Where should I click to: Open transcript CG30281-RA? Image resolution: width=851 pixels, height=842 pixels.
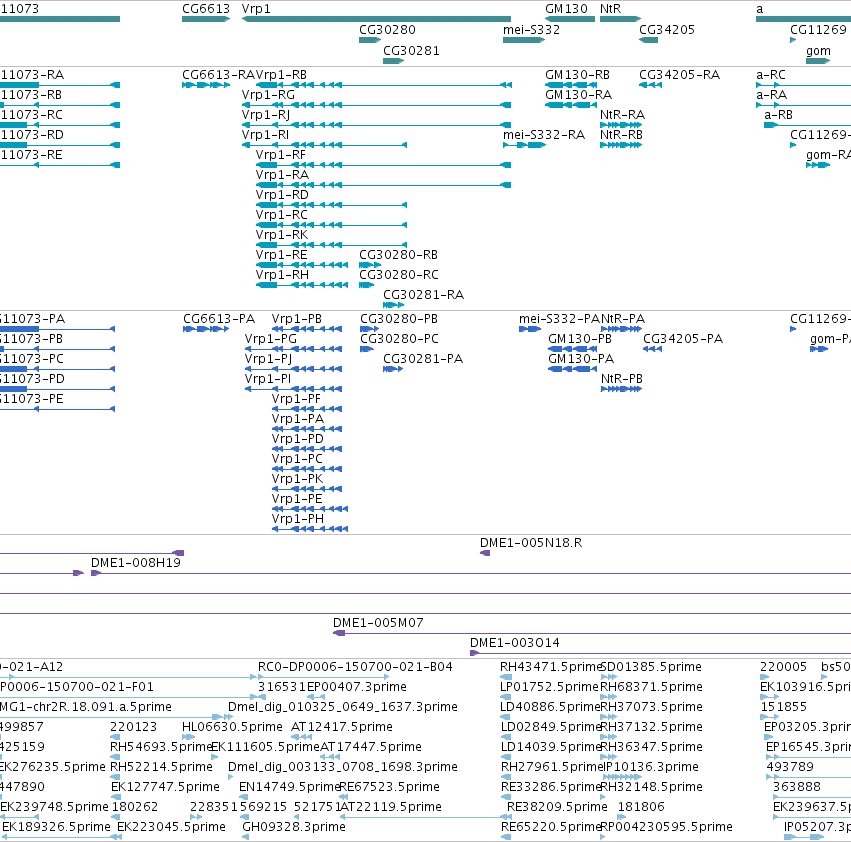pos(393,305)
